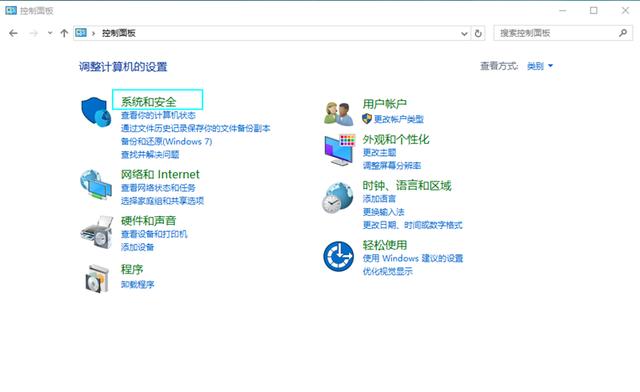Click the 更改主题 link
The width and height of the screenshot is (640, 392).
[x=379, y=152]
